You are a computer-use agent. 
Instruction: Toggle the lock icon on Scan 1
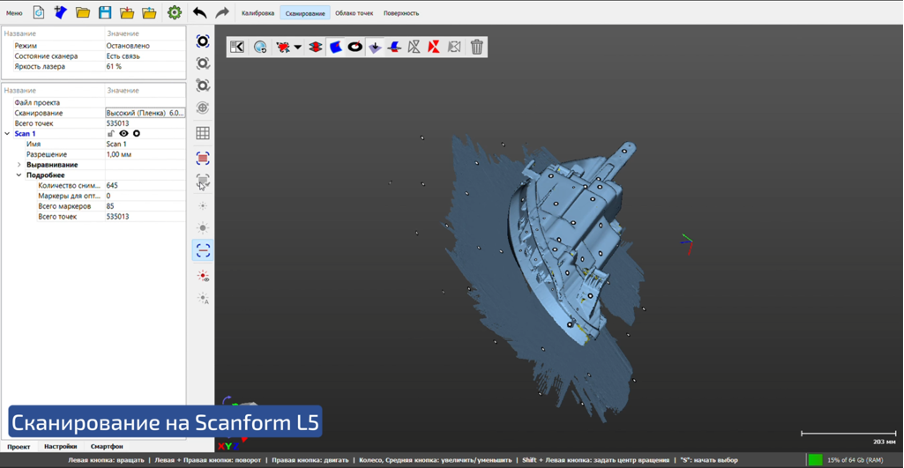111,133
